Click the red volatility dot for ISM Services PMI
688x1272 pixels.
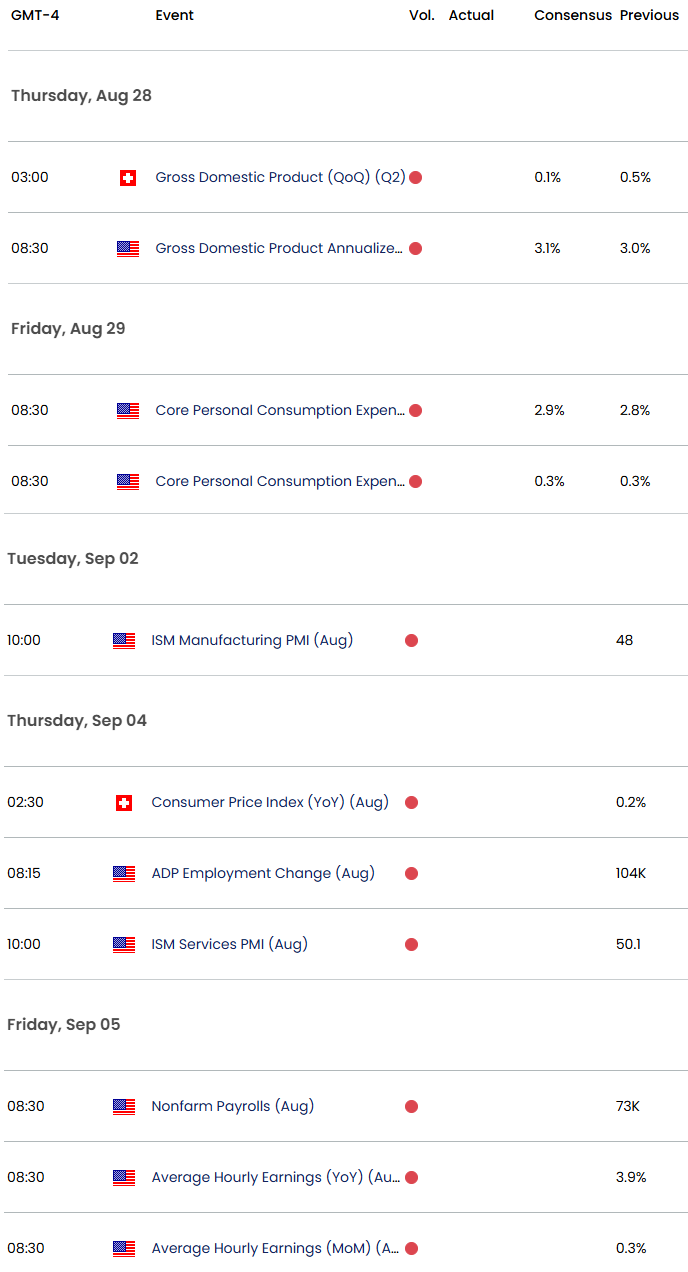point(411,945)
